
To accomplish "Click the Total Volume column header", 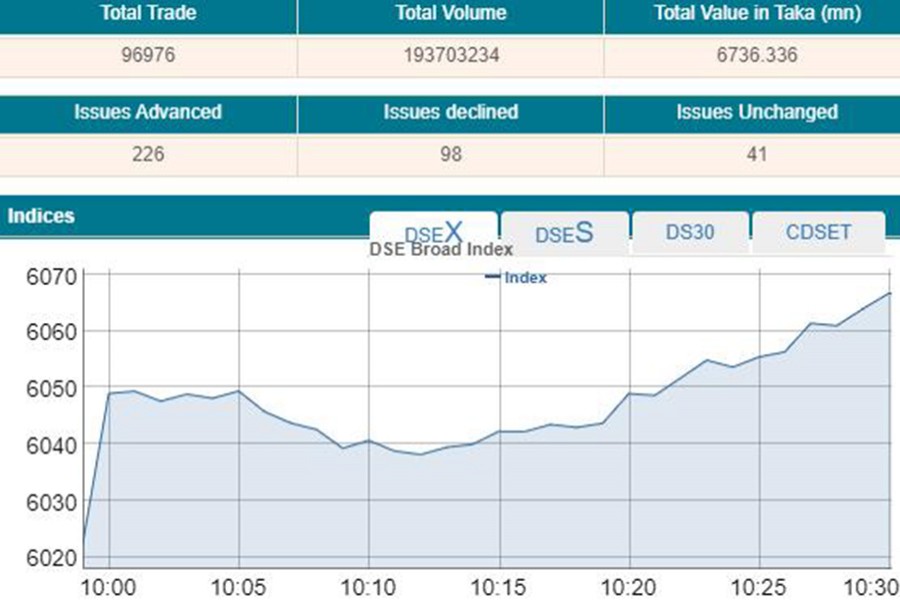I will click(450, 14).
